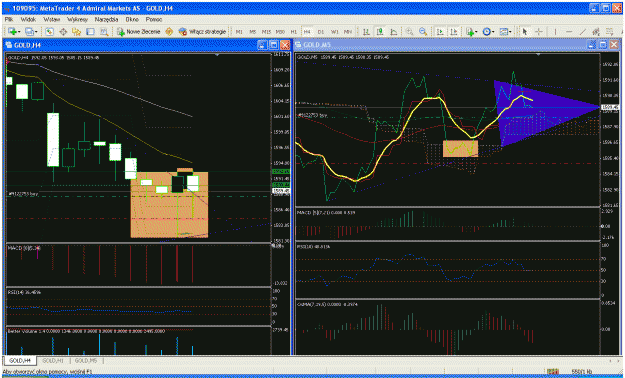Set timeframe to H4

[307, 32]
